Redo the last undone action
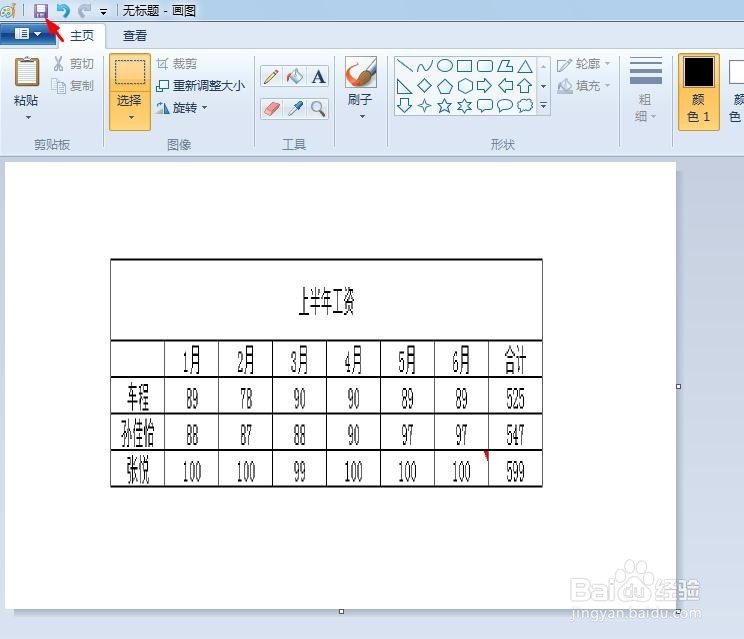The height and width of the screenshot is (639, 744). point(84,10)
